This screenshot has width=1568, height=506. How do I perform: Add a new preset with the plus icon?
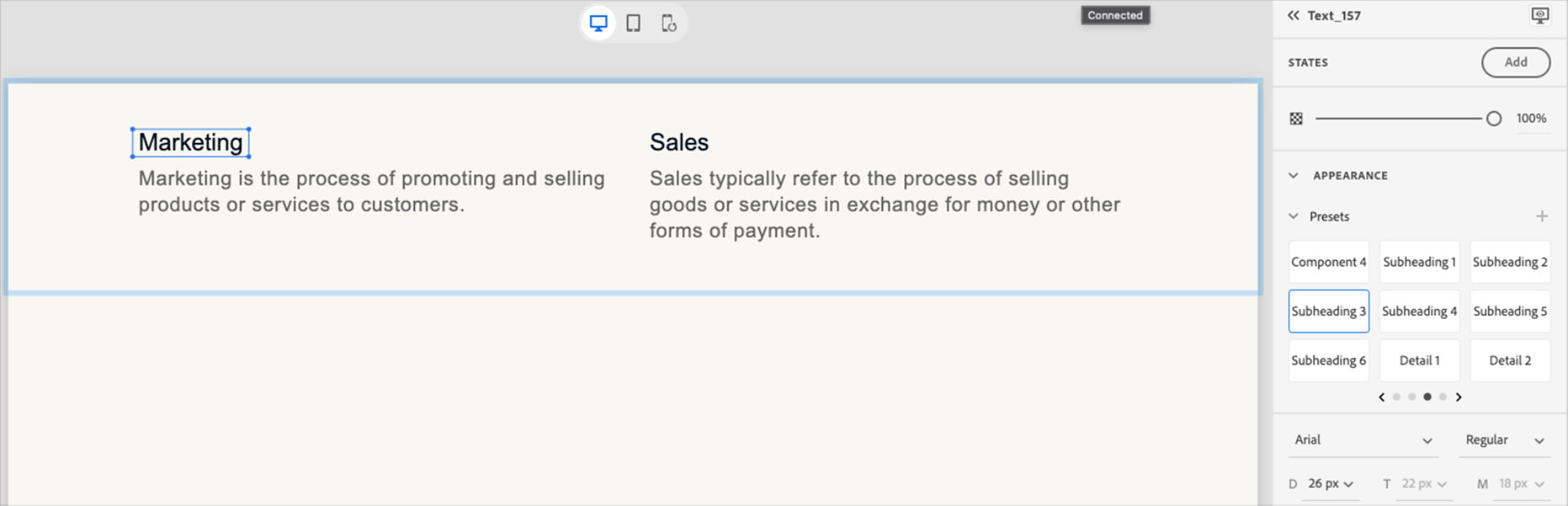pos(1543,216)
